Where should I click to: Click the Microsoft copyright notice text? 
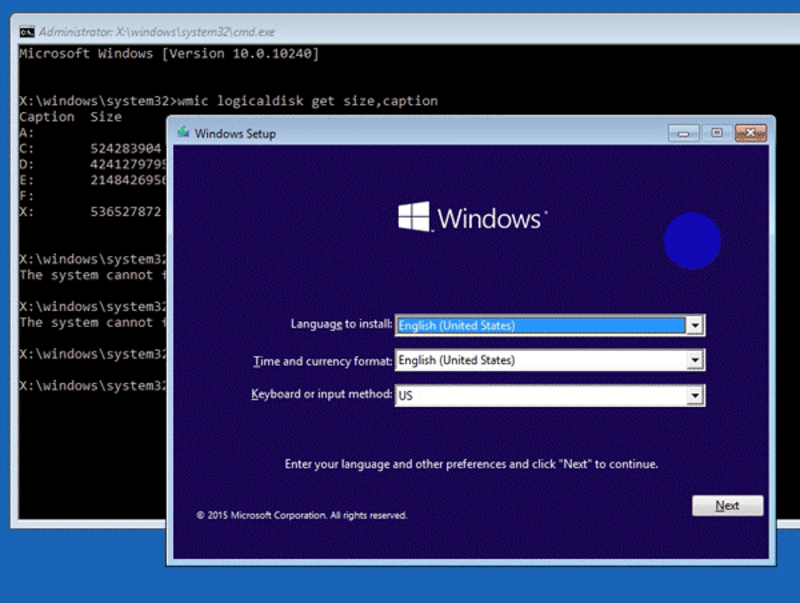pyautogui.click(x=302, y=515)
